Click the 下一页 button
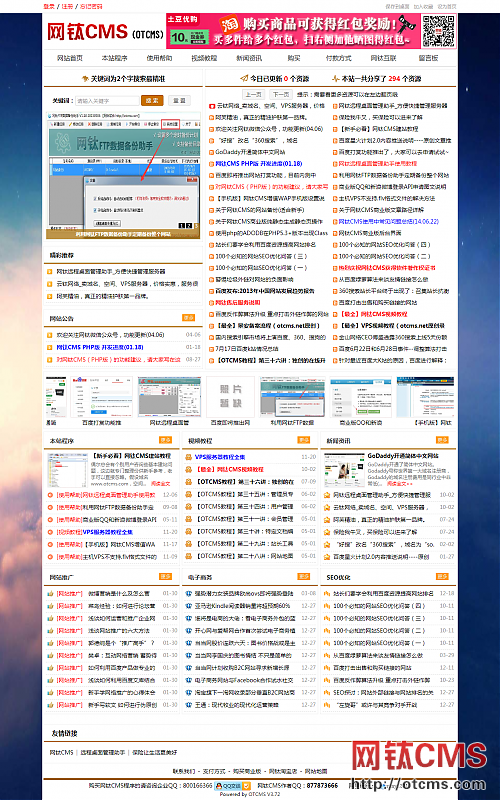 coord(280,94)
